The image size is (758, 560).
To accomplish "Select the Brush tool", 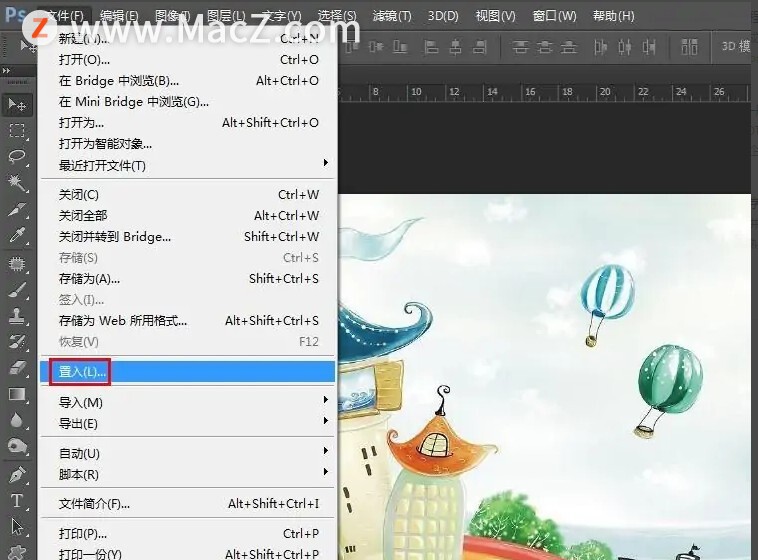I will [x=17, y=289].
